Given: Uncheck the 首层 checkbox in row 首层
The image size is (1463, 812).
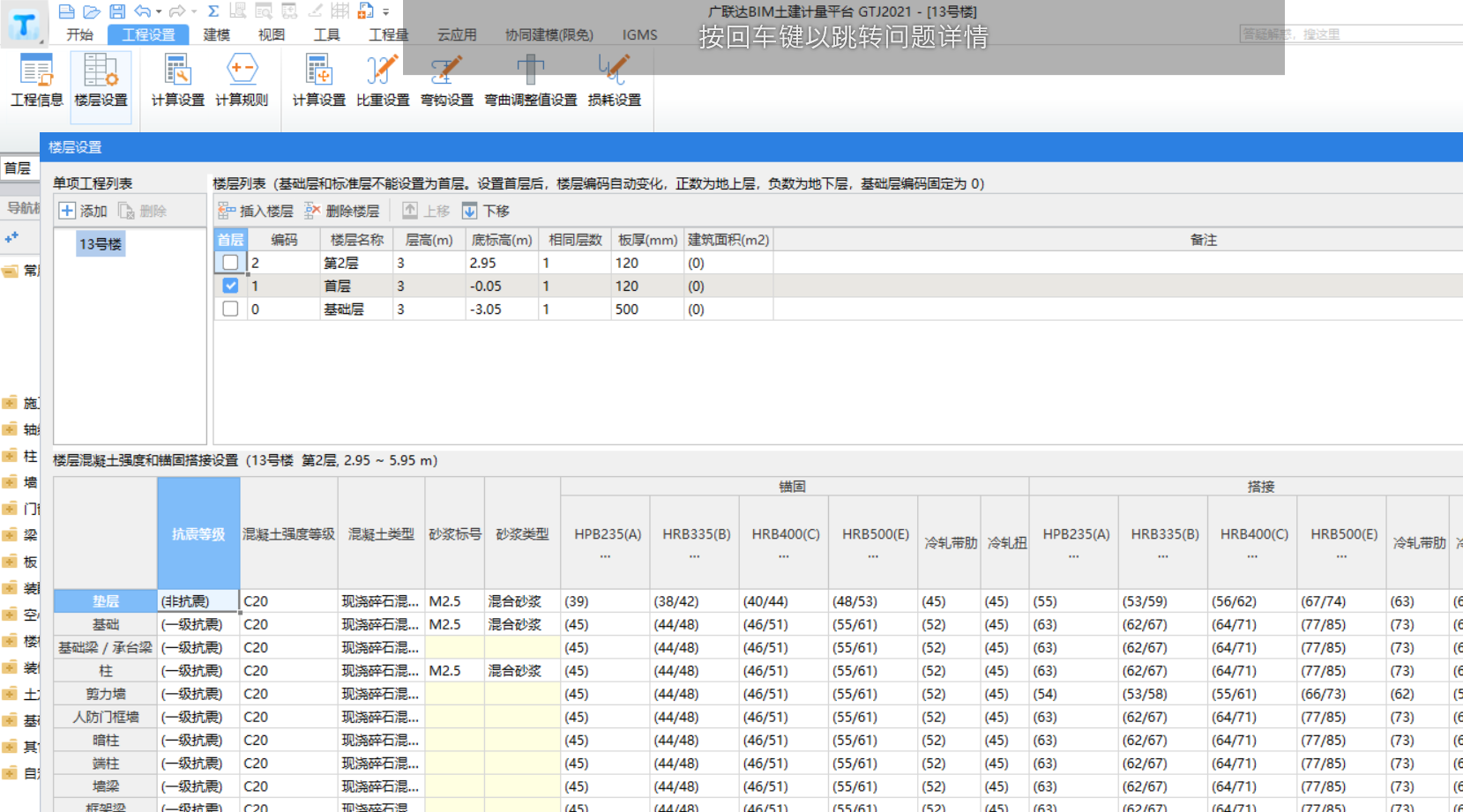Looking at the screenshot, I should pyautogui.click(x=230, y=286).
